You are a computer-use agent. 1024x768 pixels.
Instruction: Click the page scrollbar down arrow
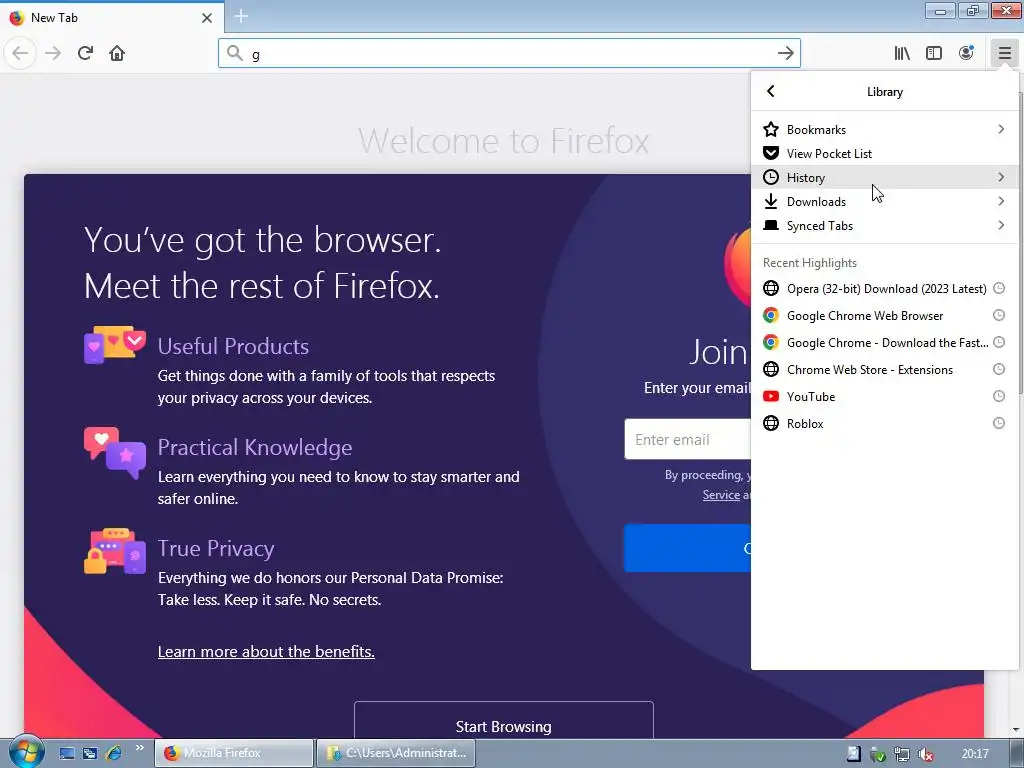coord(1015,729)
